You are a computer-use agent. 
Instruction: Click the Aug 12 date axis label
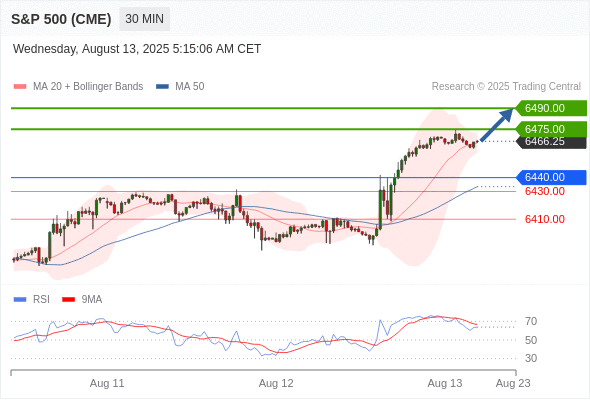point(276,383)
